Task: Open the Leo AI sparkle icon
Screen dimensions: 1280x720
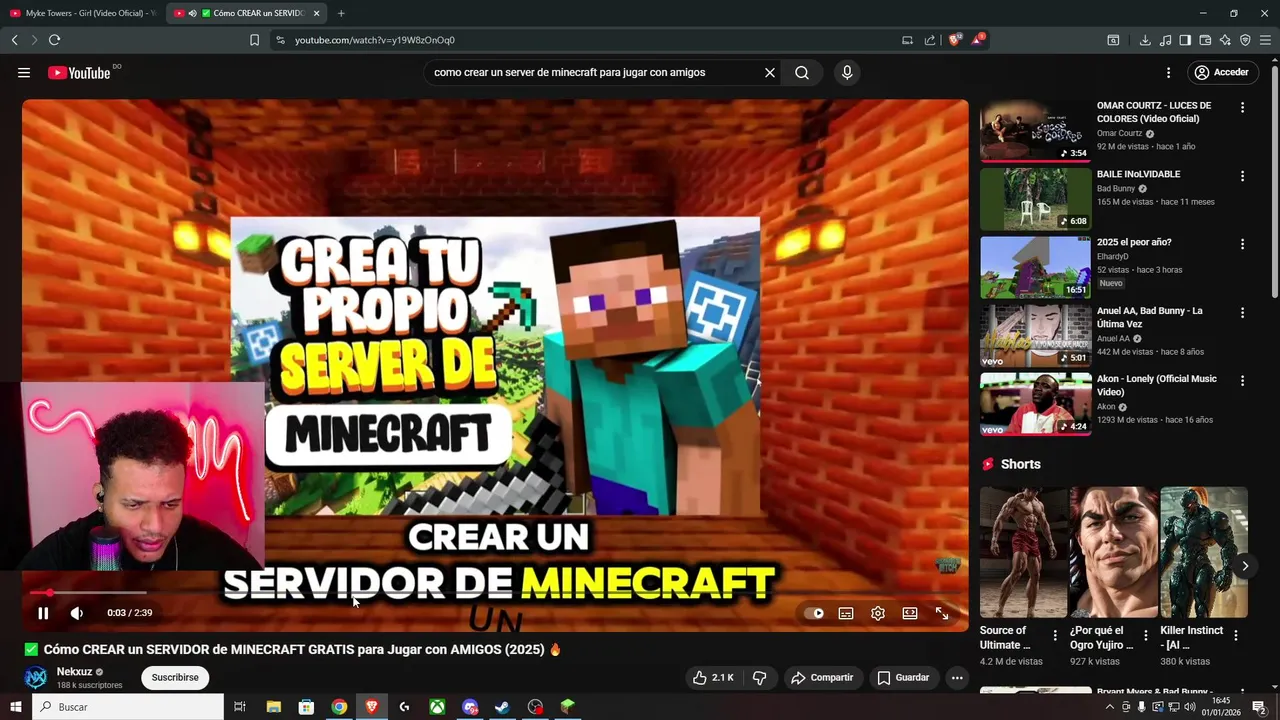Action: [1225, 40]
